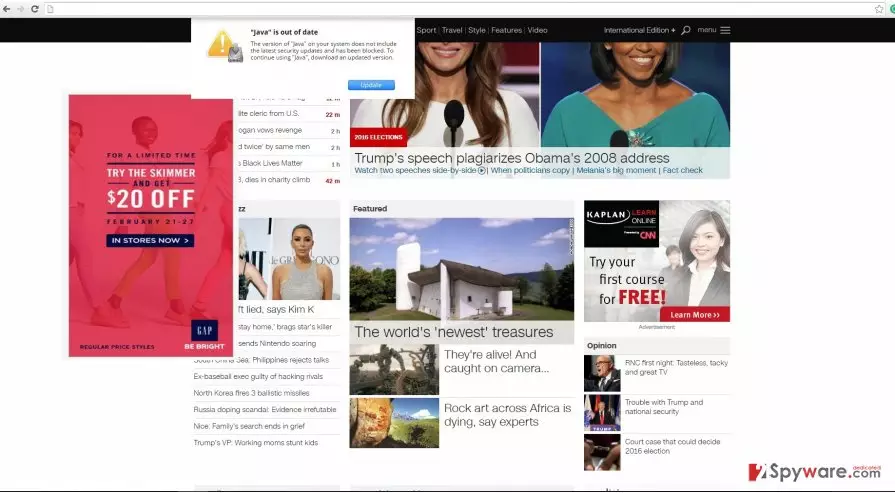Open the Fact check link
Screen dimensions: 895x493
(683, 171)
